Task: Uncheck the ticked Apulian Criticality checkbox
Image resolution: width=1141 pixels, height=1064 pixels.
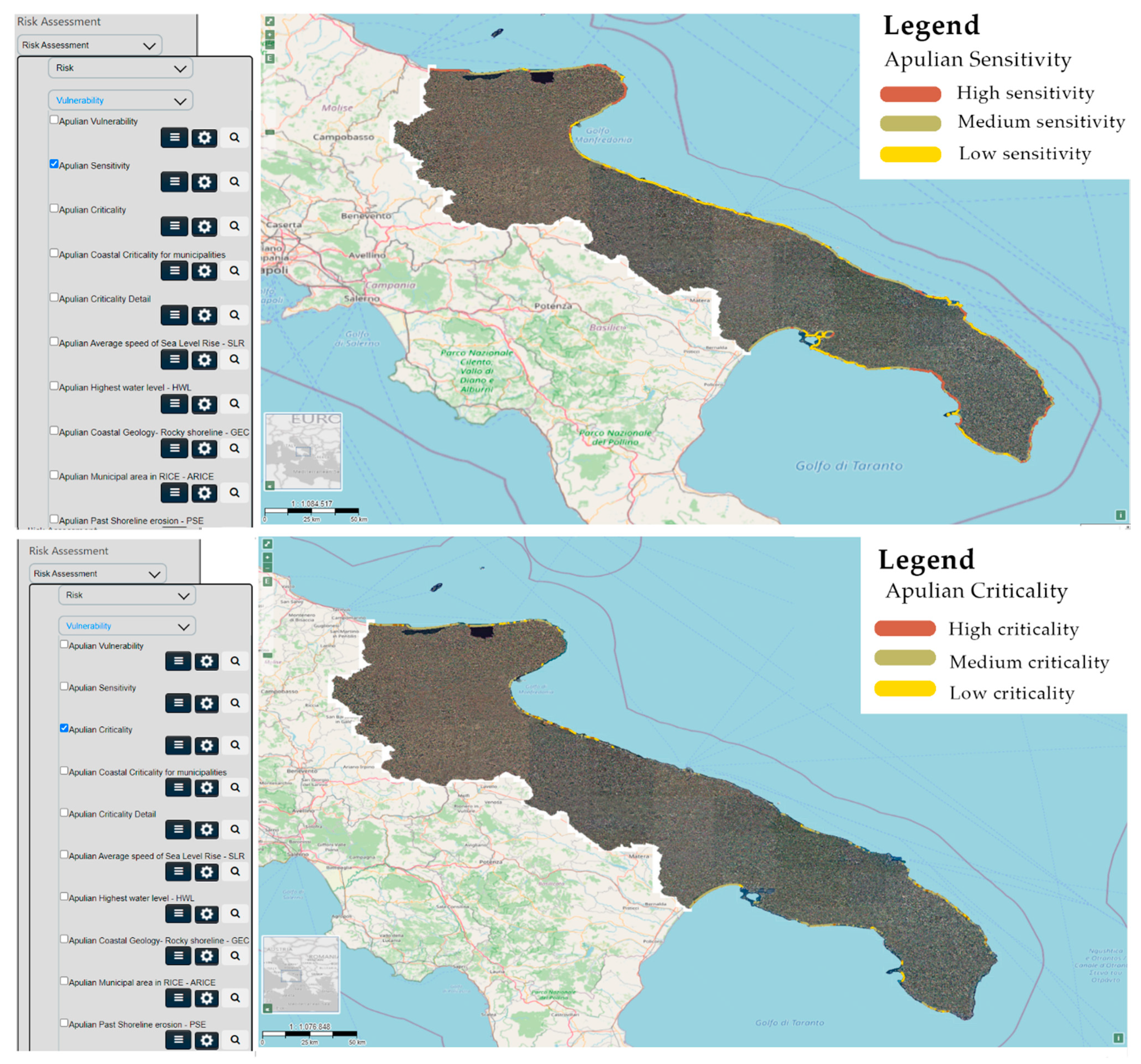Action: pos(64,728)
